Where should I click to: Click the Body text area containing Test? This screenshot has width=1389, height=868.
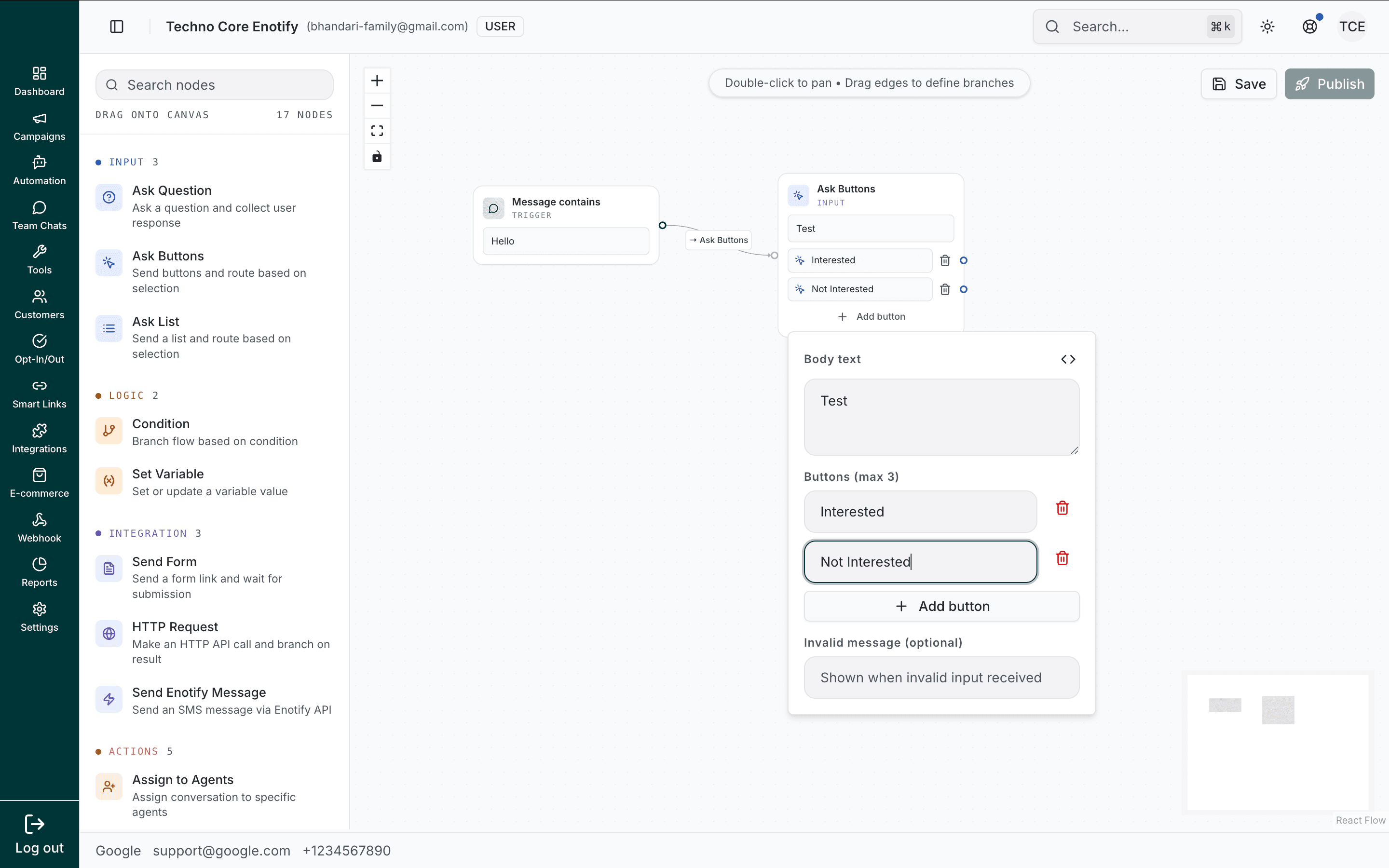[941, 417]
